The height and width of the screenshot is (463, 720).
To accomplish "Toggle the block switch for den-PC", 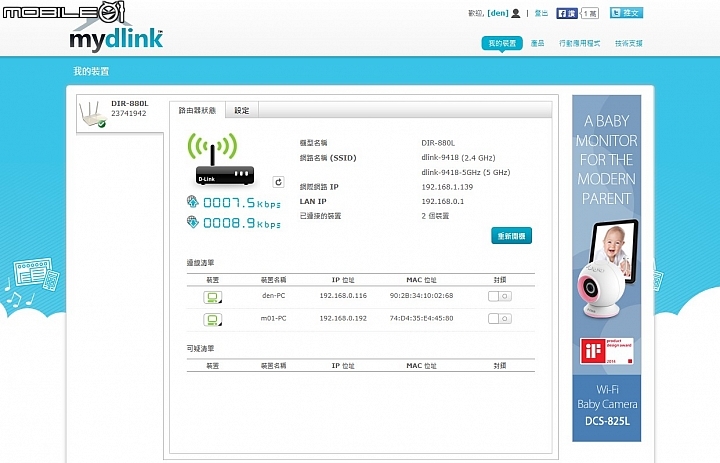I will 500,296.
